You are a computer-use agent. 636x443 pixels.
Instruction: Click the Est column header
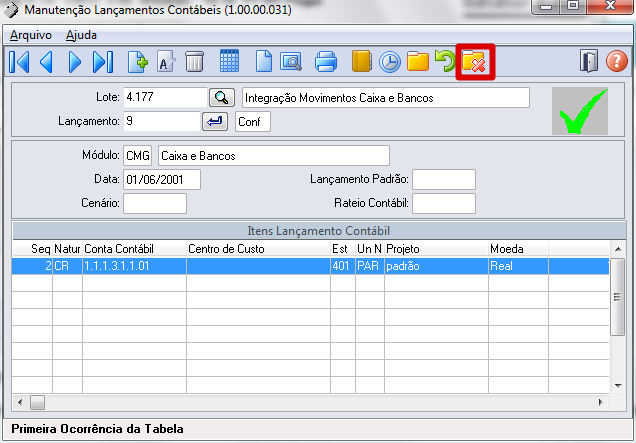coord(343,249)
